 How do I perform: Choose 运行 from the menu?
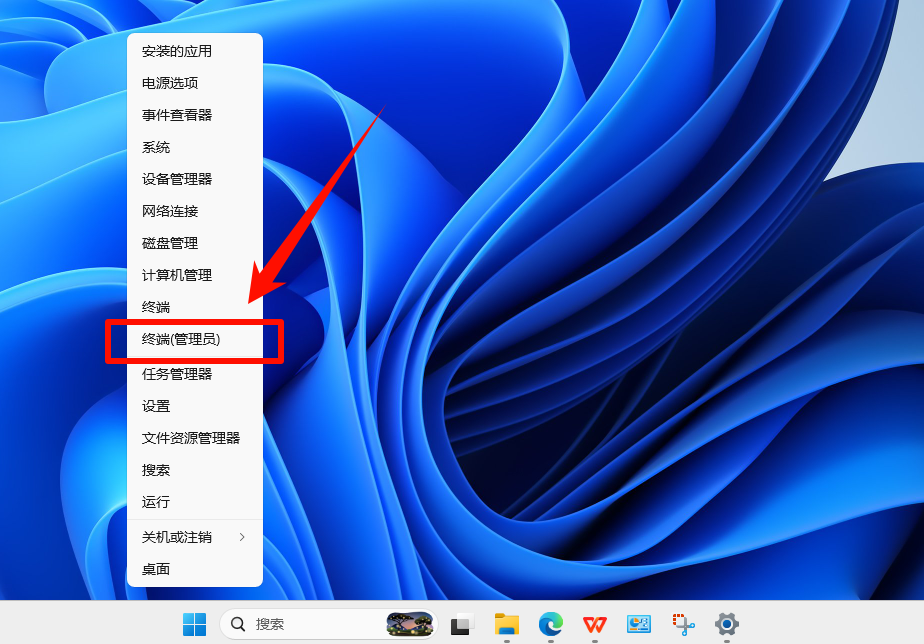[195, 502]
